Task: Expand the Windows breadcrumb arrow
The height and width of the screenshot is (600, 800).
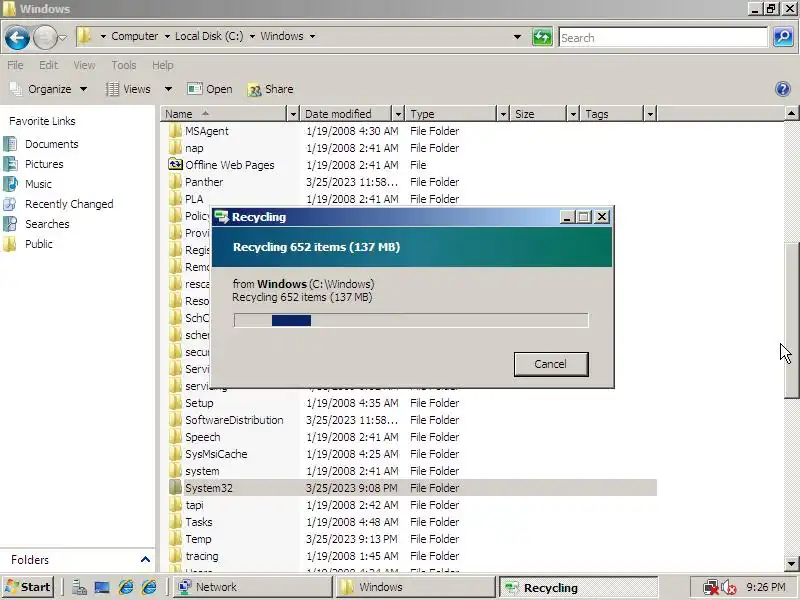Action: (312, 36)
